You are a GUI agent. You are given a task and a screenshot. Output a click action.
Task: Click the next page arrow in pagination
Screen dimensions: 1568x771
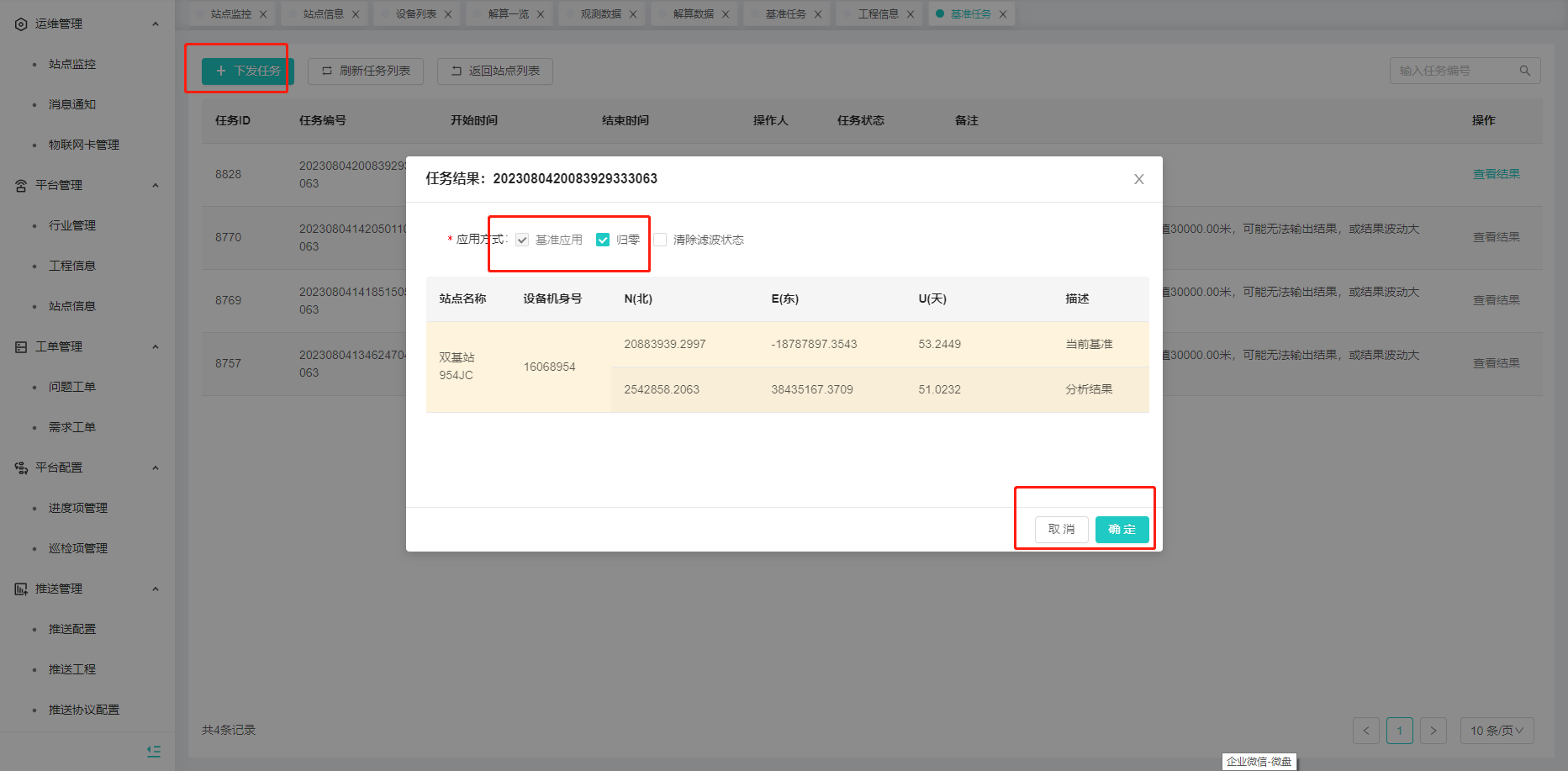click(1433, 731)
